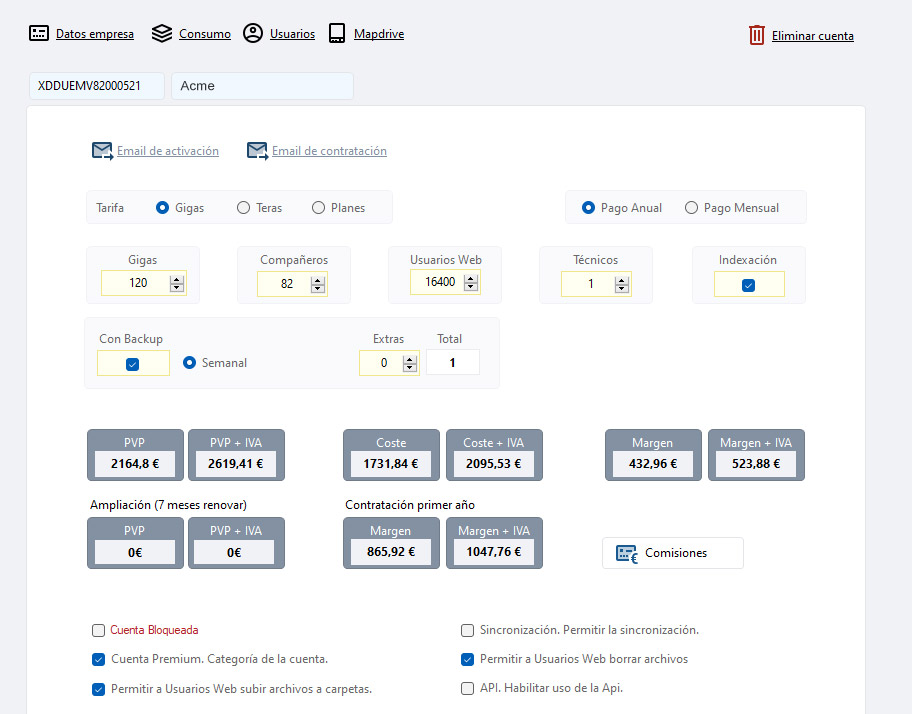Click the Datos empresa card icon
912x714 pixels.
pos(39,33)
